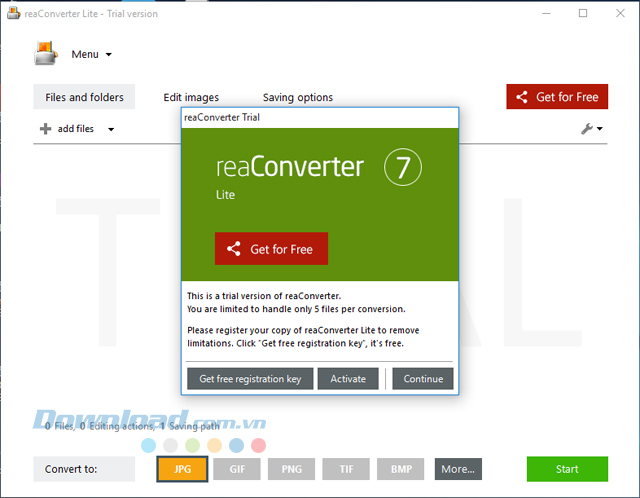Choose TIF output format
Image resolution: width=640 pixels, height=498 pixels.
[346, 469]
